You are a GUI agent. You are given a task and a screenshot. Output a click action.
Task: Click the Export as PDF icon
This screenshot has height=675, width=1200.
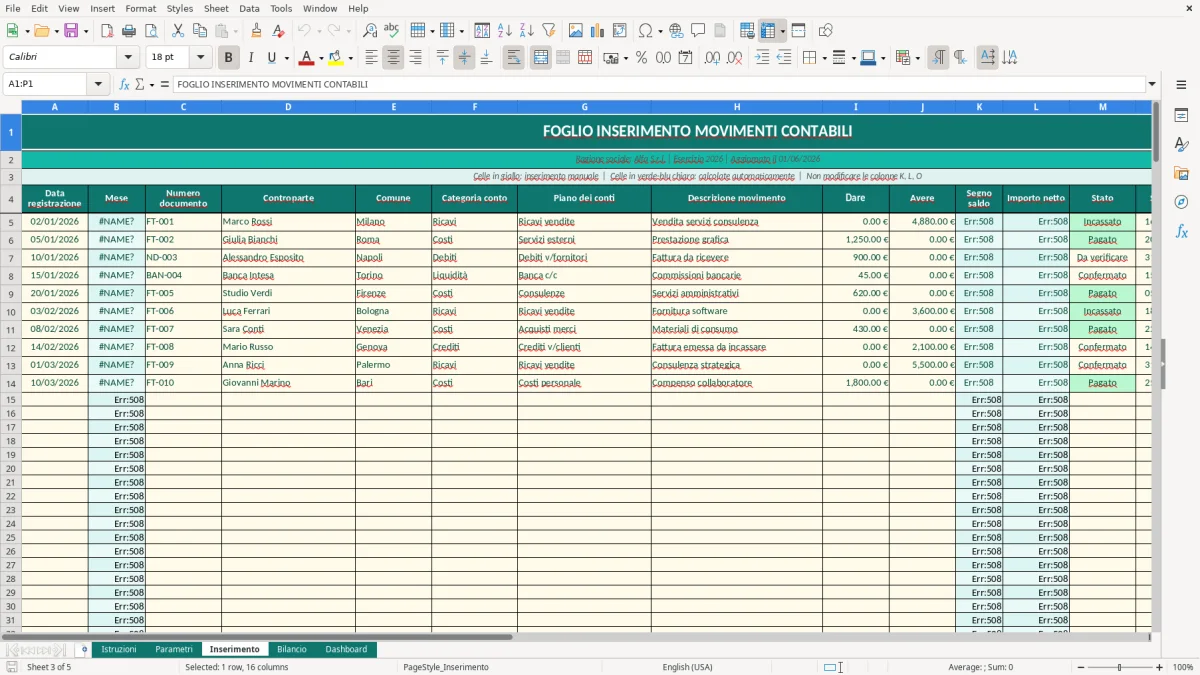tap(107, 31)
